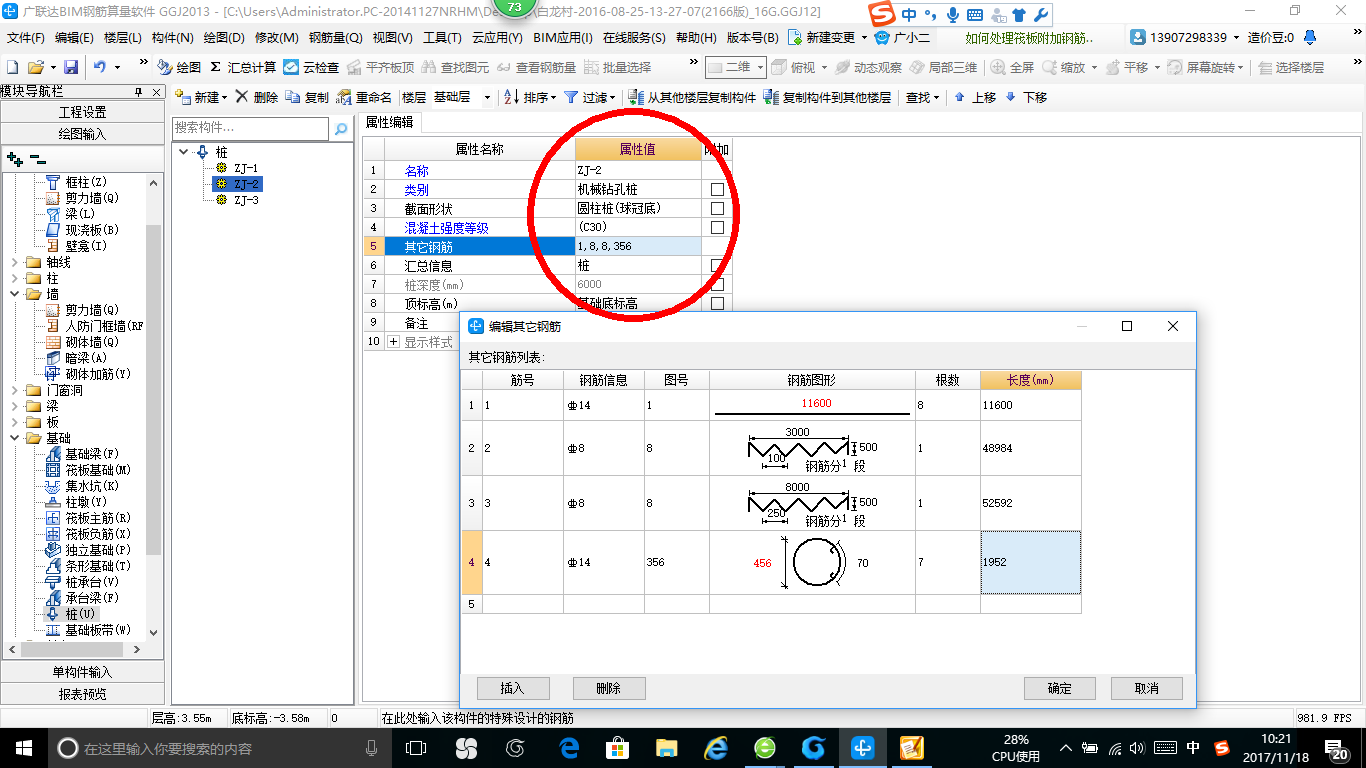Open 工程设置 panel section
Viewport: 1366px width, 768px height.
82,112
